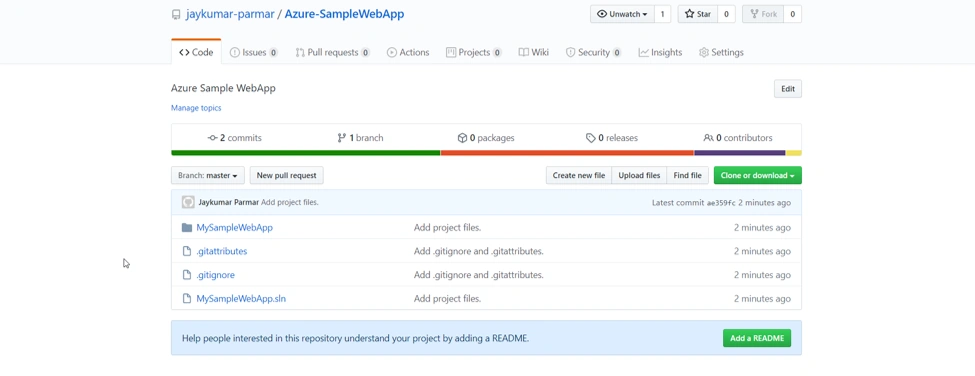
Task: Open the Security tab
Action: pyautogui.click(x=593, y=52)
